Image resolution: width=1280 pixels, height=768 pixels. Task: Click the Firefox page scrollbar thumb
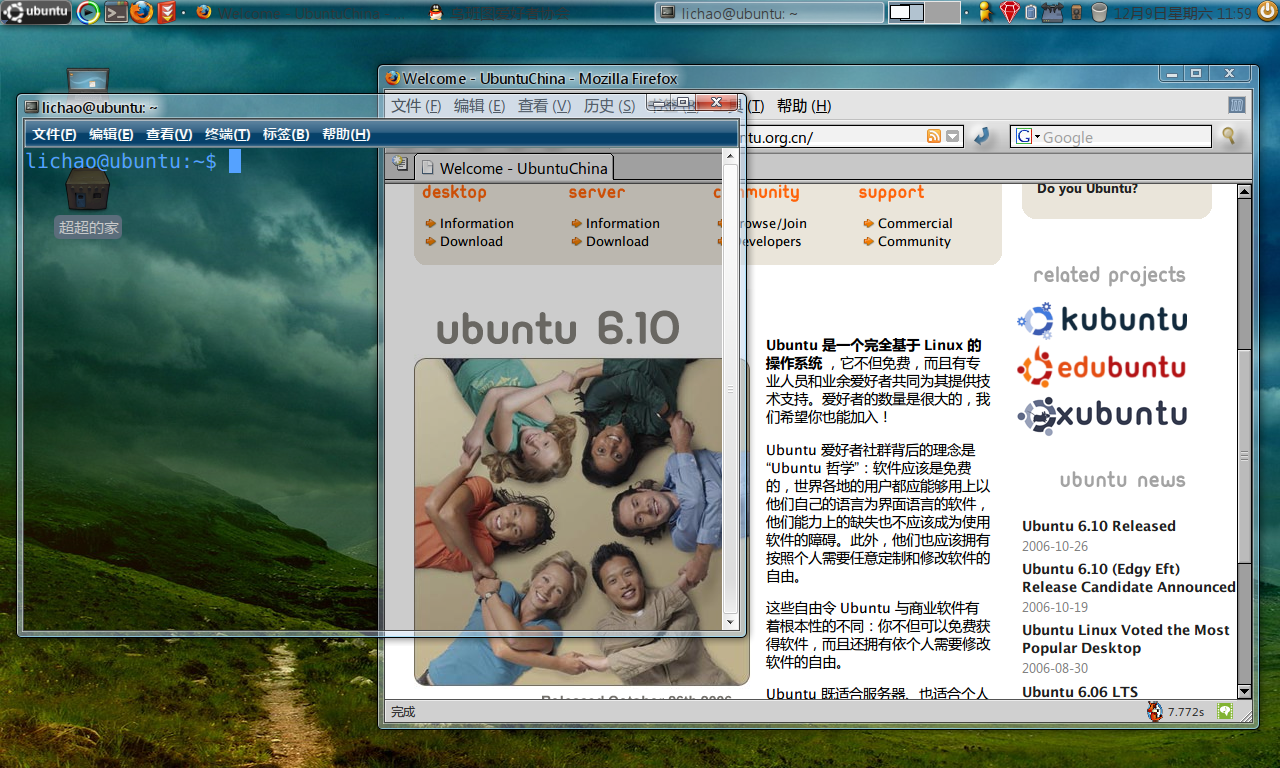click(1244, 455)
